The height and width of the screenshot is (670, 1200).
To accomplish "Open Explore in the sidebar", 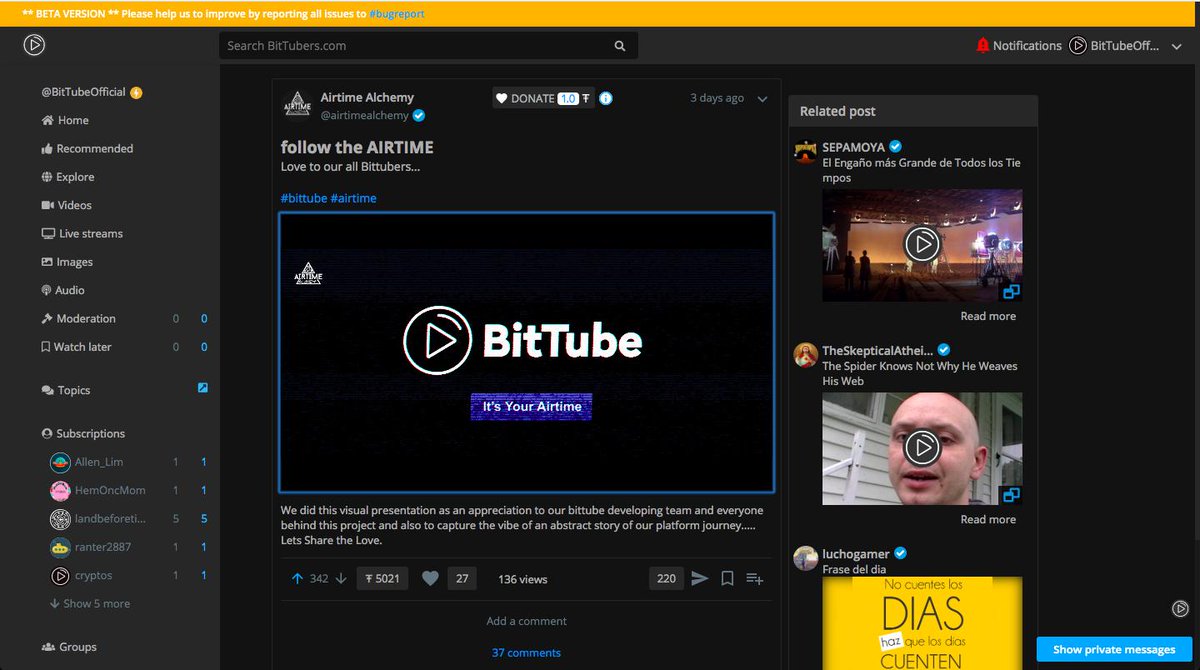I will click(x=68, y=177).
